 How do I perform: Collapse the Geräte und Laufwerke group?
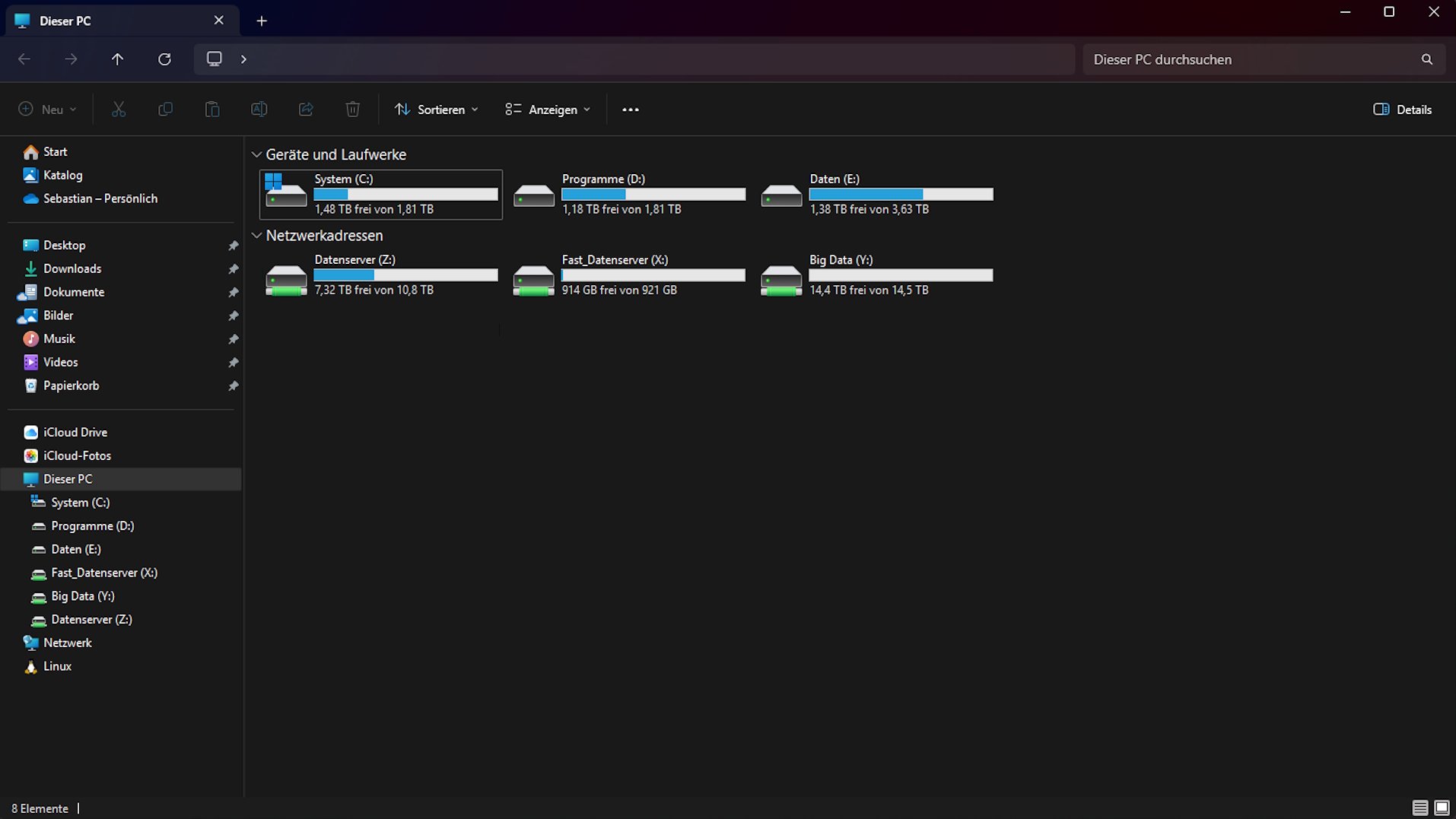(257, 155)
